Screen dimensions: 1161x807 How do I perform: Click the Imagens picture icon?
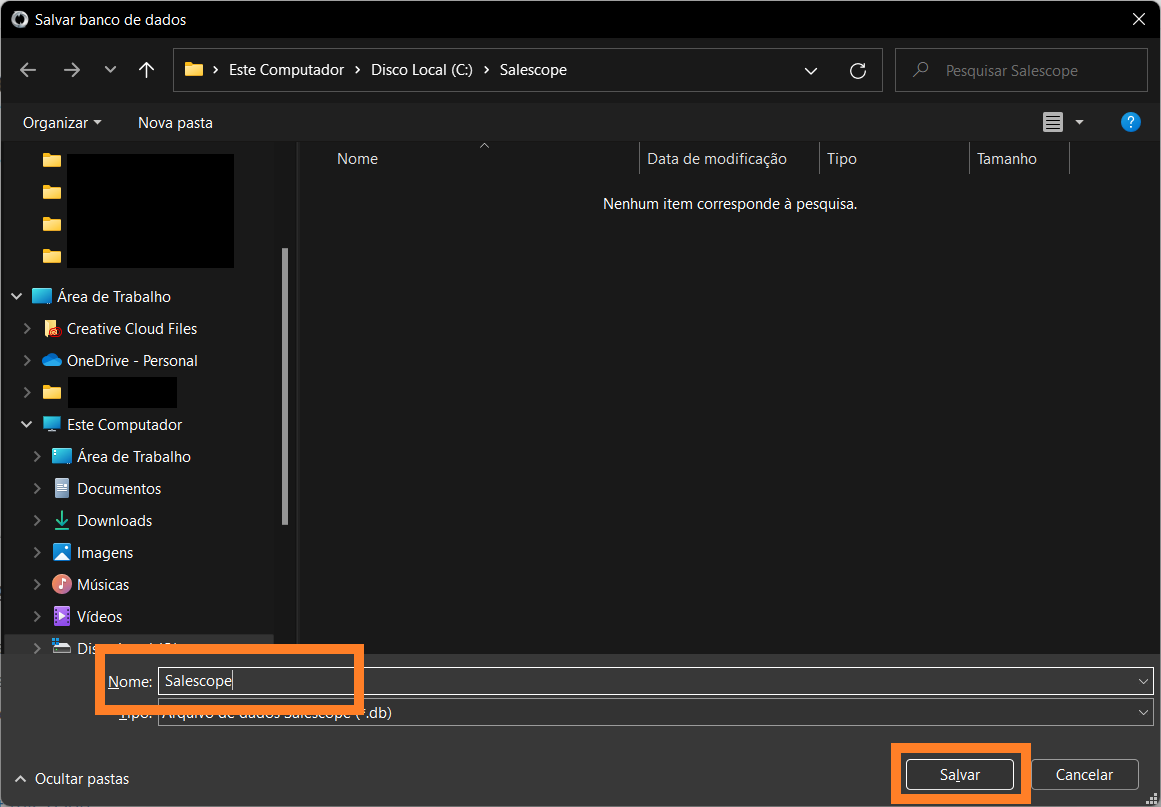tap(62, 552)
